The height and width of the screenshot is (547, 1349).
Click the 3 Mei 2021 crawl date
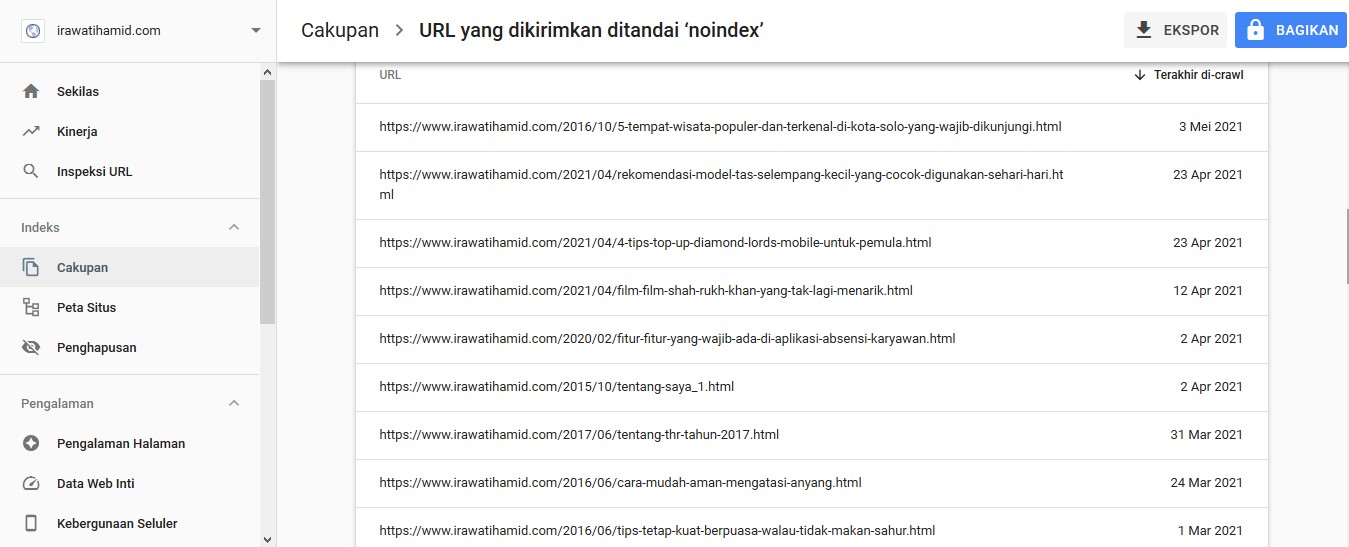pyautogui.click(x=1211, y=127)
